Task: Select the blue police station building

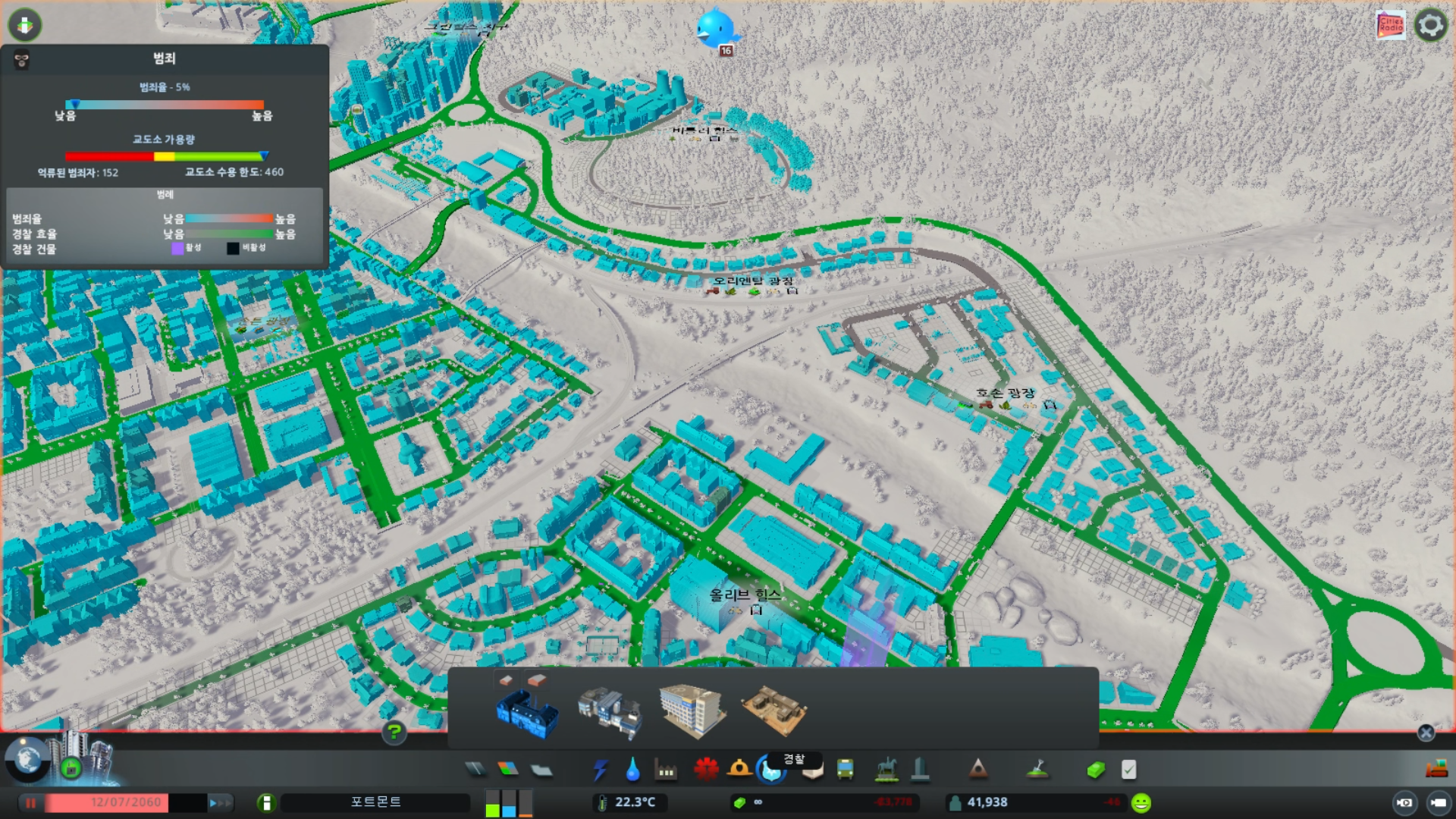Action: tap(528, 713)
